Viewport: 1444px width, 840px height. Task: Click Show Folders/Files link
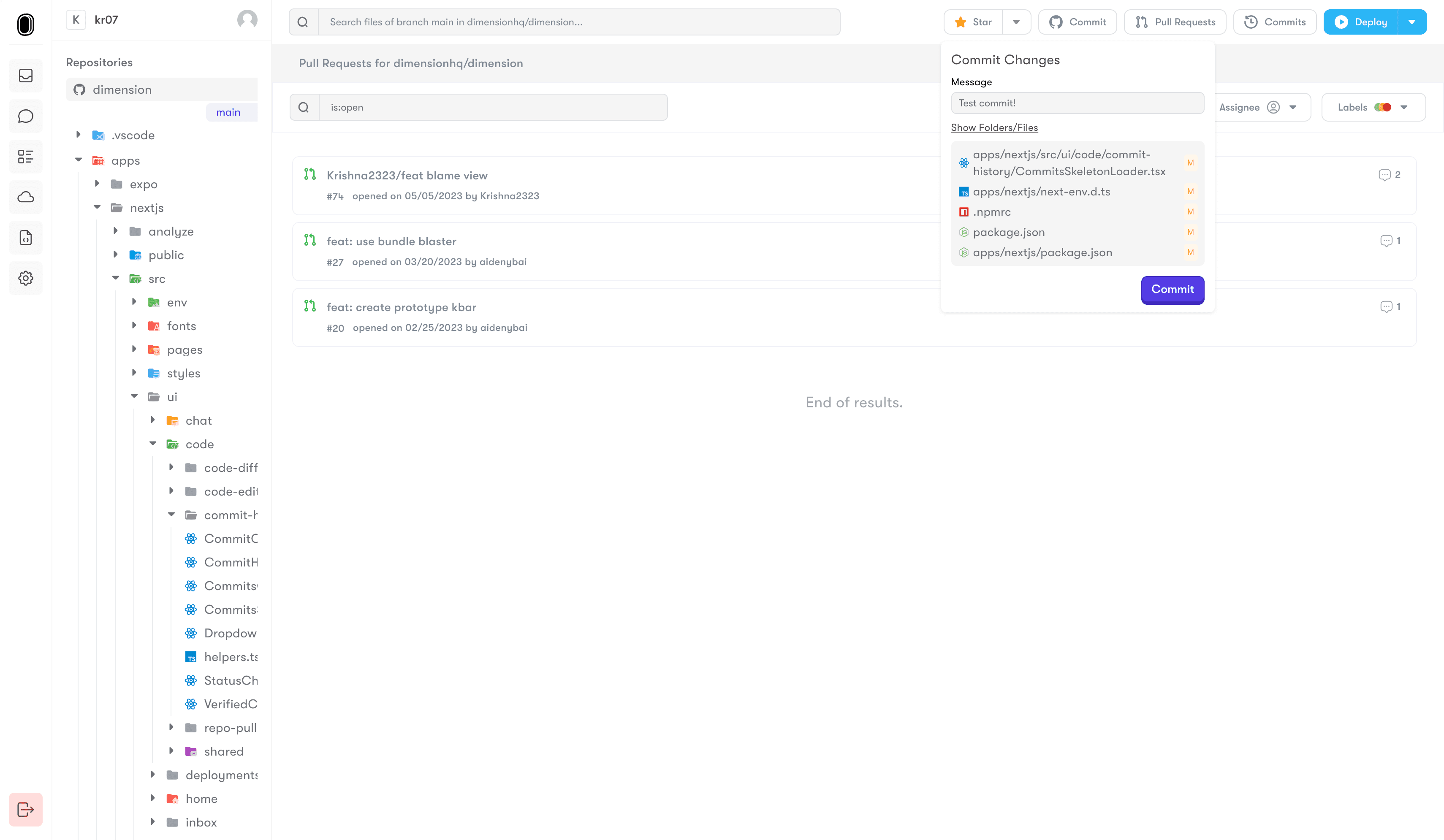(994, 128)
